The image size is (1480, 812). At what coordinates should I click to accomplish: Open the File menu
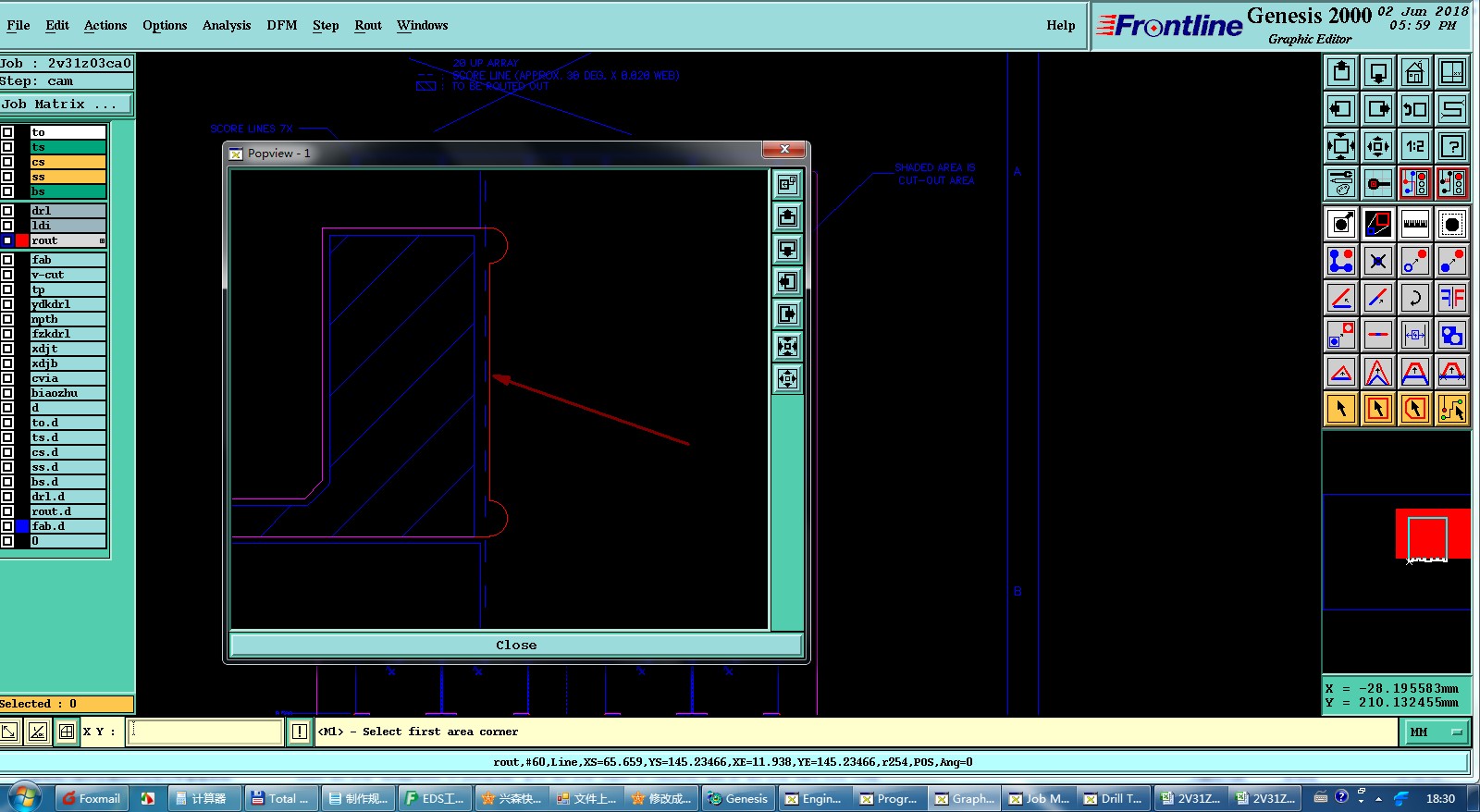click(18, 25)
